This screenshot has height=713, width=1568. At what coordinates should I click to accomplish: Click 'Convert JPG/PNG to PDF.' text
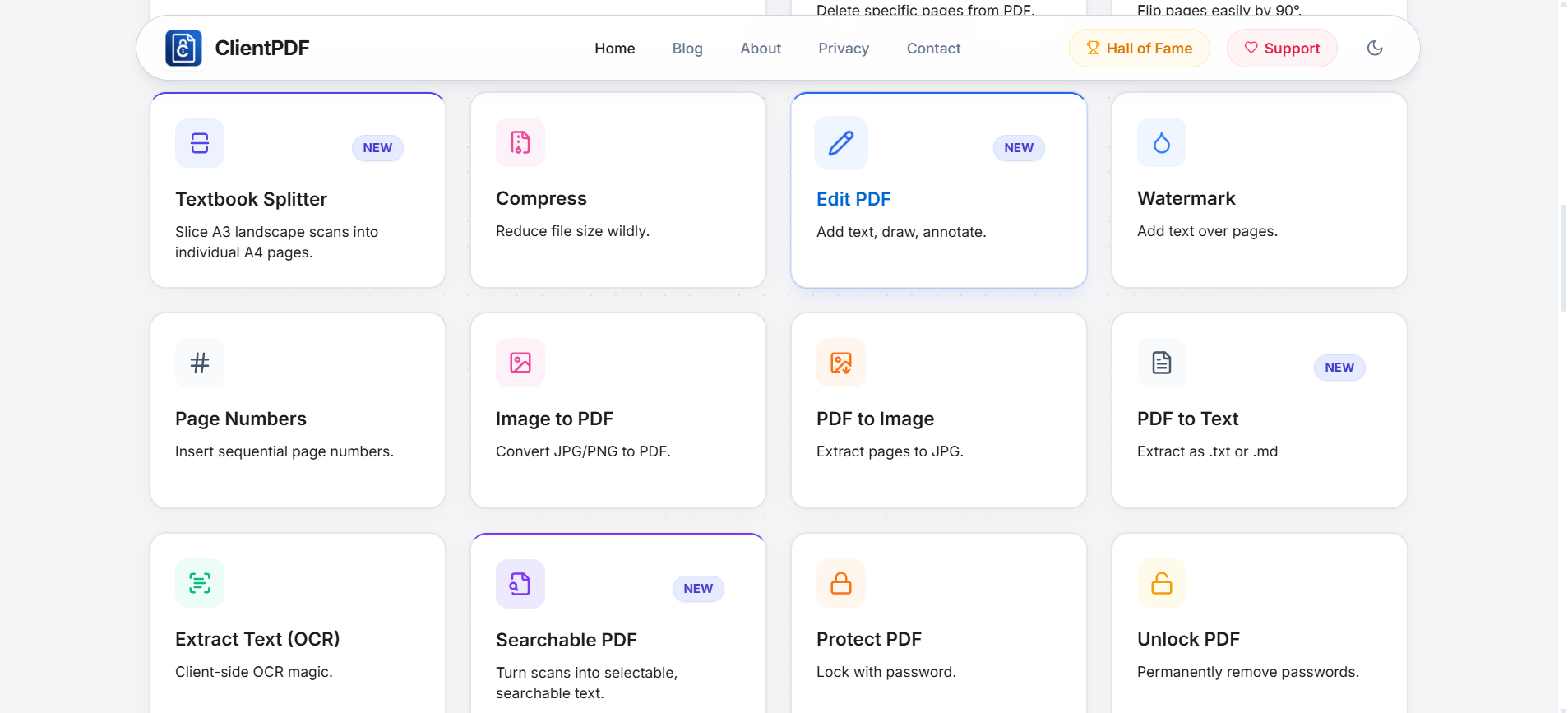pos(583,451)
